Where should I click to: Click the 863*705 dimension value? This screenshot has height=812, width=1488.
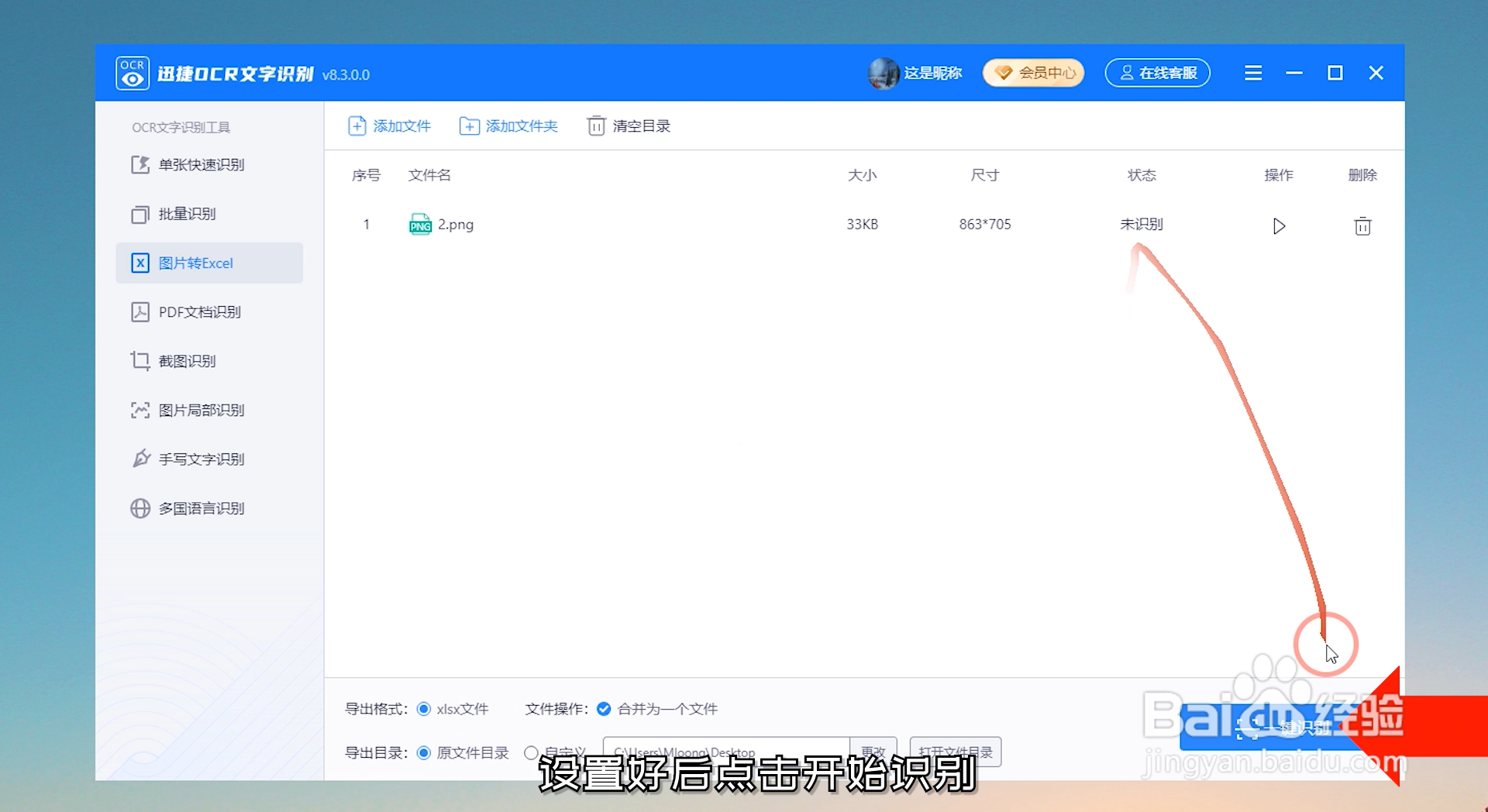pos(985,224)
